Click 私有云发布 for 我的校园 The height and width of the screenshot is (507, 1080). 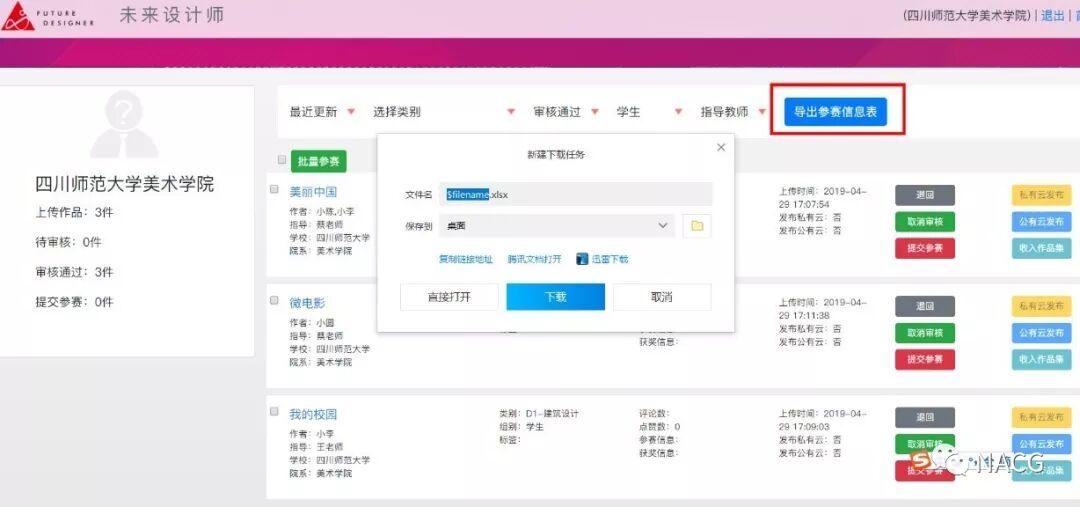(1041, 417)
